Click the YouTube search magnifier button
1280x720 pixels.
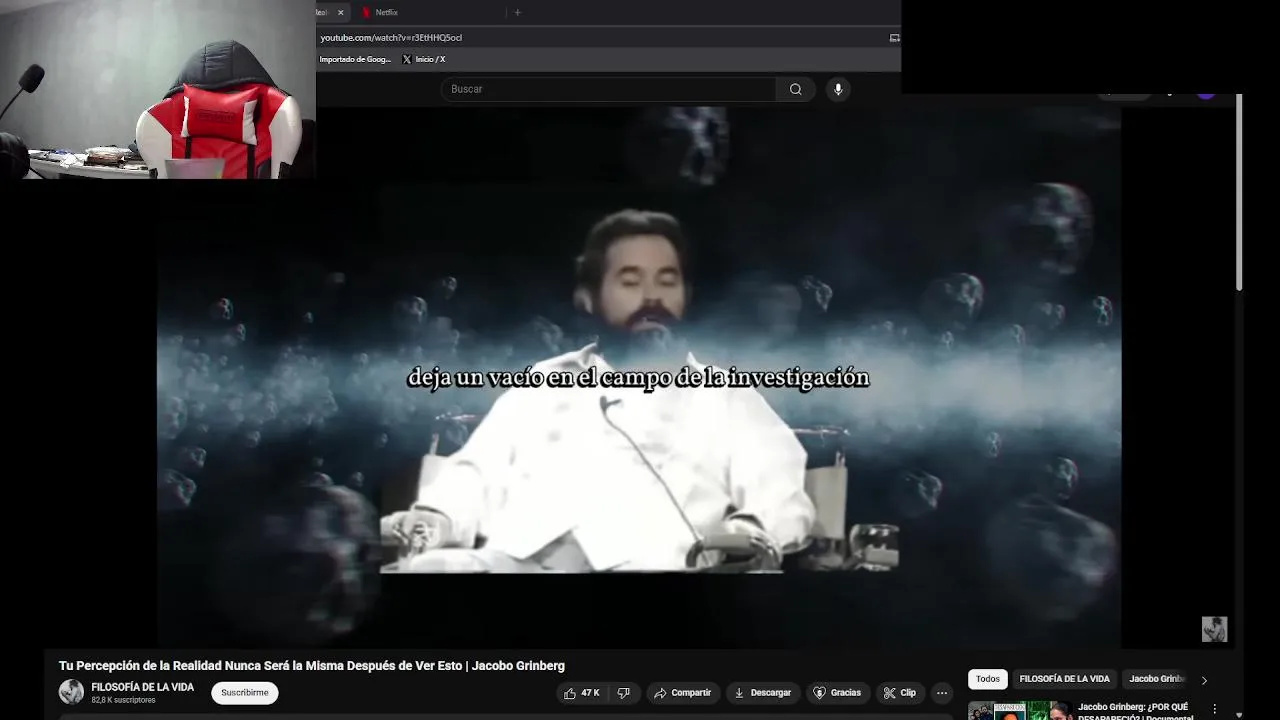[796, 89]
